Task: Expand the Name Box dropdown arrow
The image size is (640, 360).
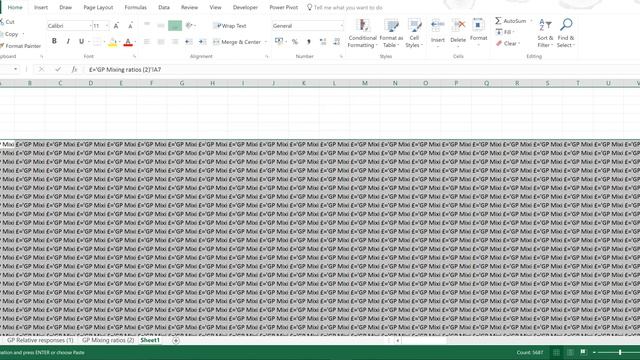Action: 16,69
